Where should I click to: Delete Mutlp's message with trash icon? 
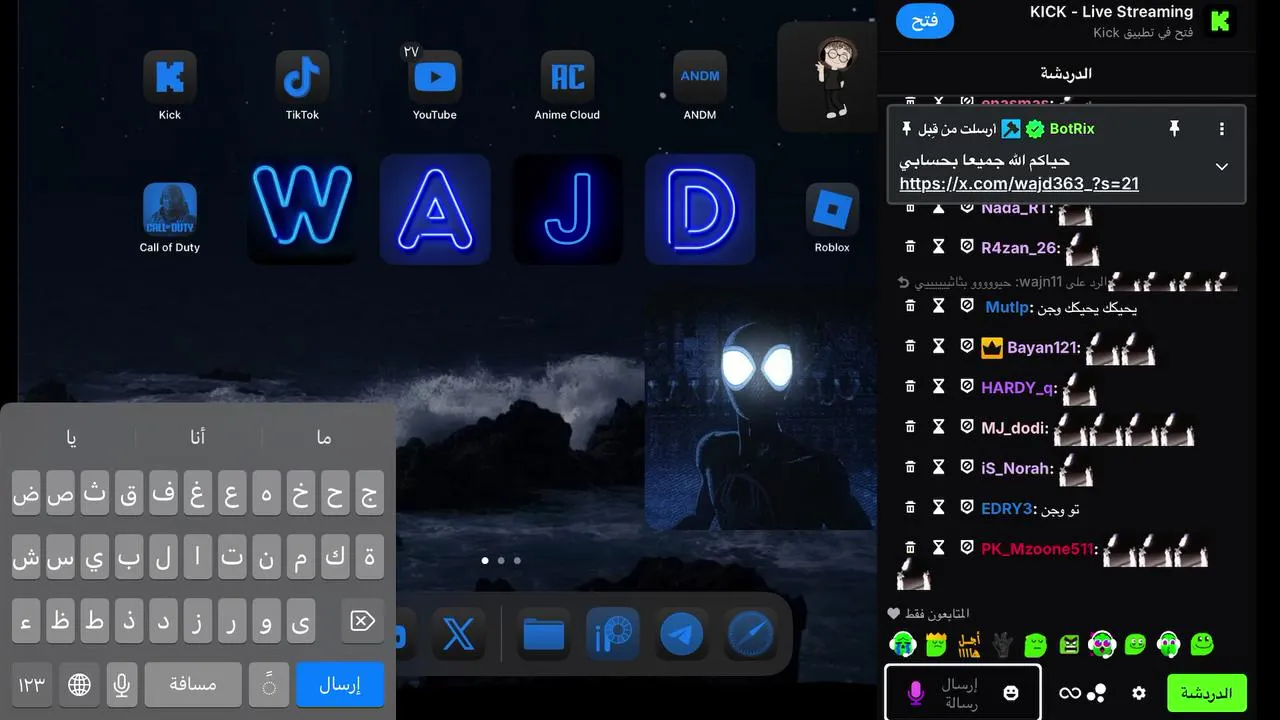(x=910, y=306)
